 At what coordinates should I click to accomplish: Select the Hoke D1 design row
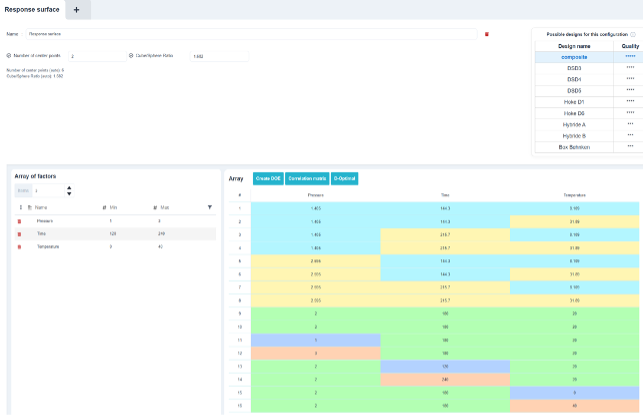point(589,102)
